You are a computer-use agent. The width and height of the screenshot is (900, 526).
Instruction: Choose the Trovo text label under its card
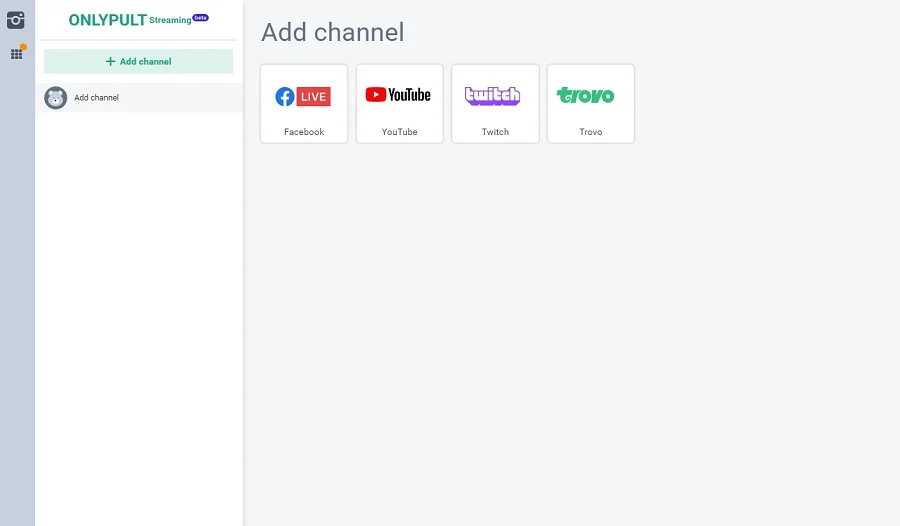[591, 132]
